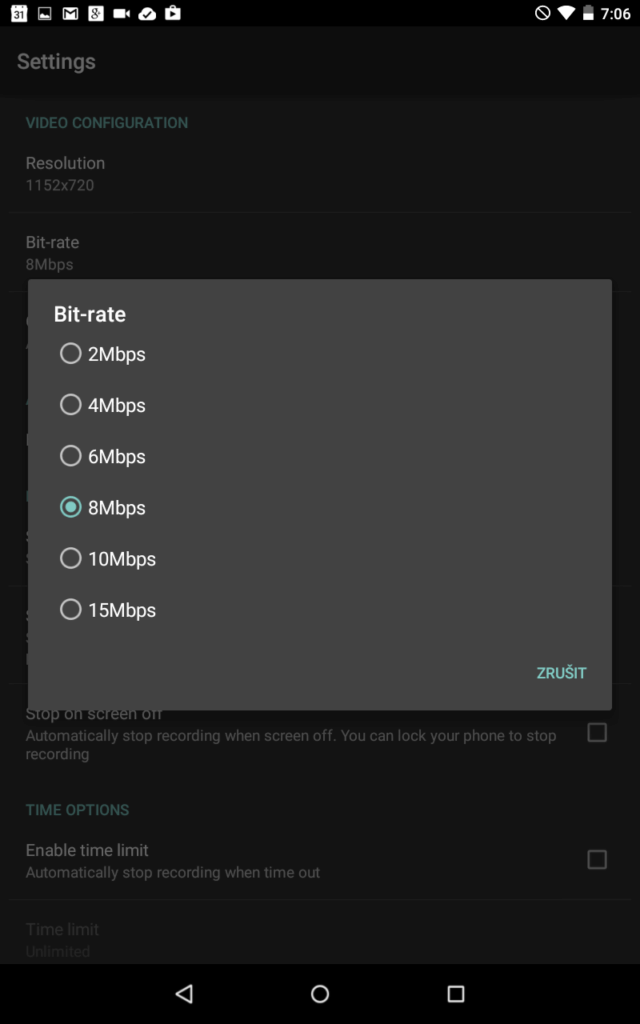The width and height of the screenshot is (640, 1024).
Task: Tap the Android back navigation button
Action: (184, 994)
